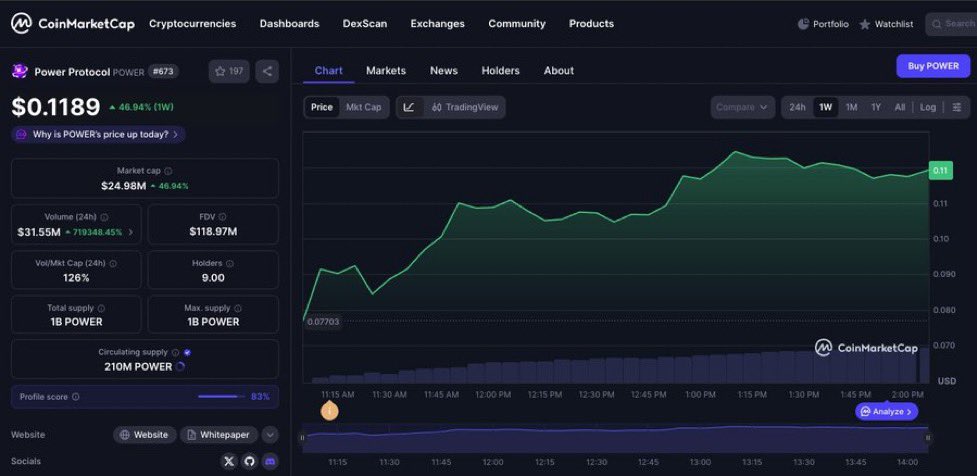Expand more website links chevron
The height and width of the screenshot is (476, 977).
270,435
